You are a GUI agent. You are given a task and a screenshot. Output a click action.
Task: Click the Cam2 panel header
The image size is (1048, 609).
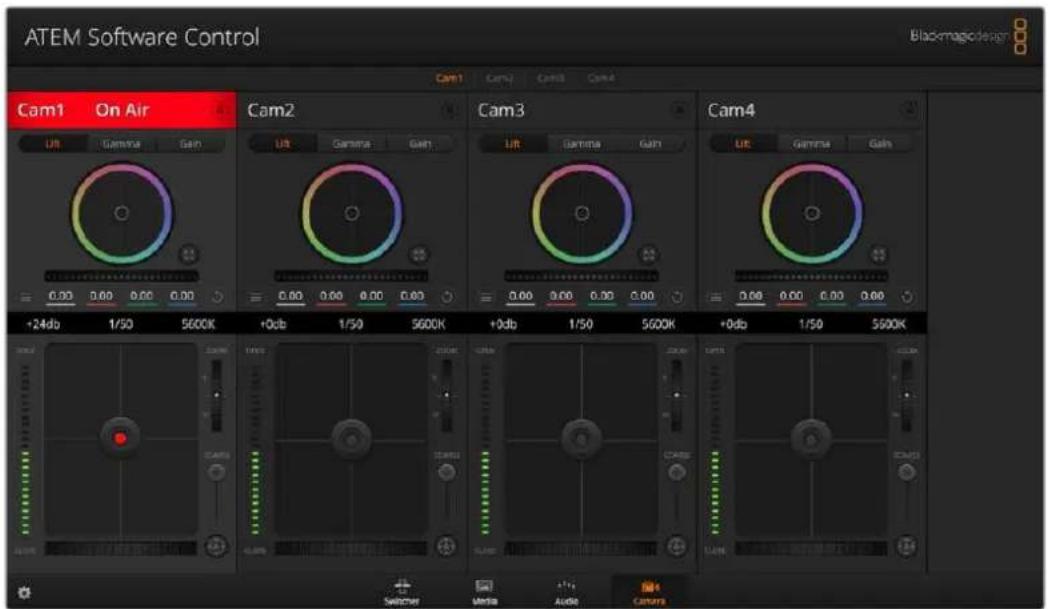[352, 110]
